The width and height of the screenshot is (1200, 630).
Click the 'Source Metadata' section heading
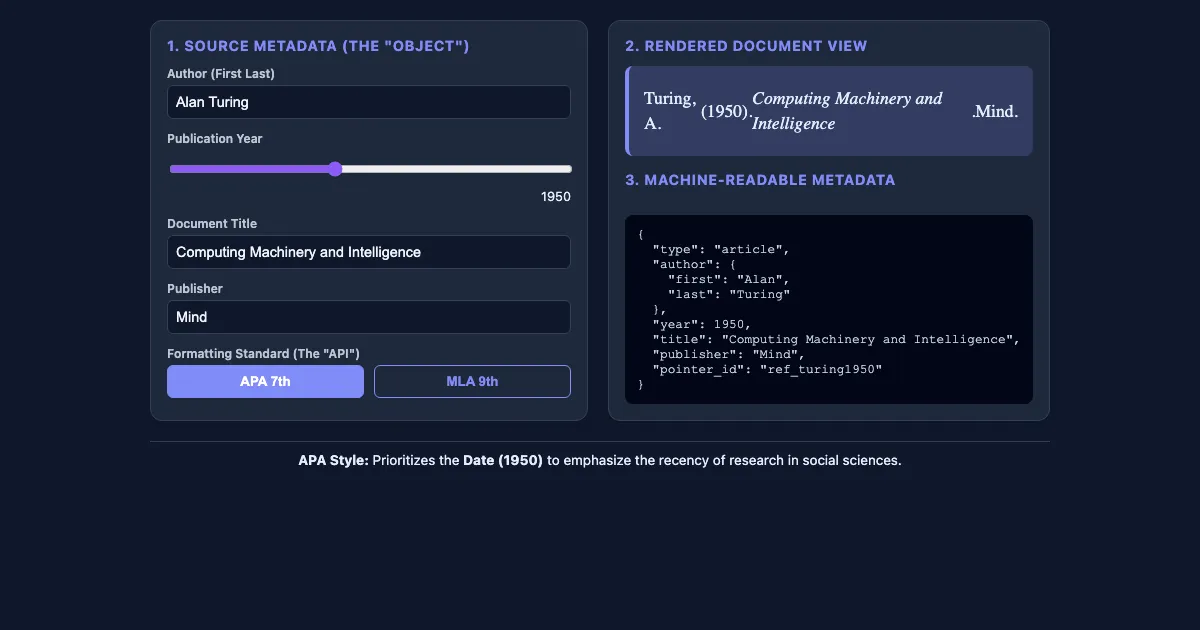pyautogui.click(x=318, y=46)
